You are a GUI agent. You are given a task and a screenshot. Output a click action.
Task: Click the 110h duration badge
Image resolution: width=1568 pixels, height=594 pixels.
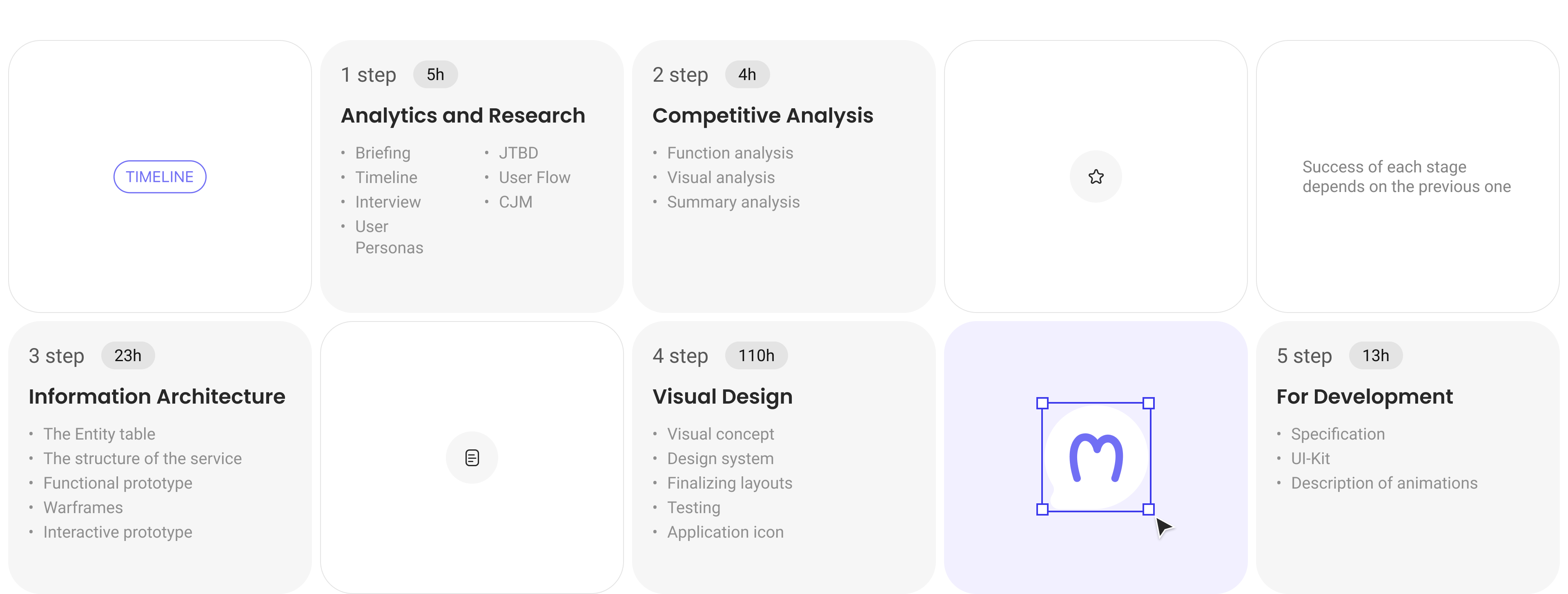pos(756,356)
